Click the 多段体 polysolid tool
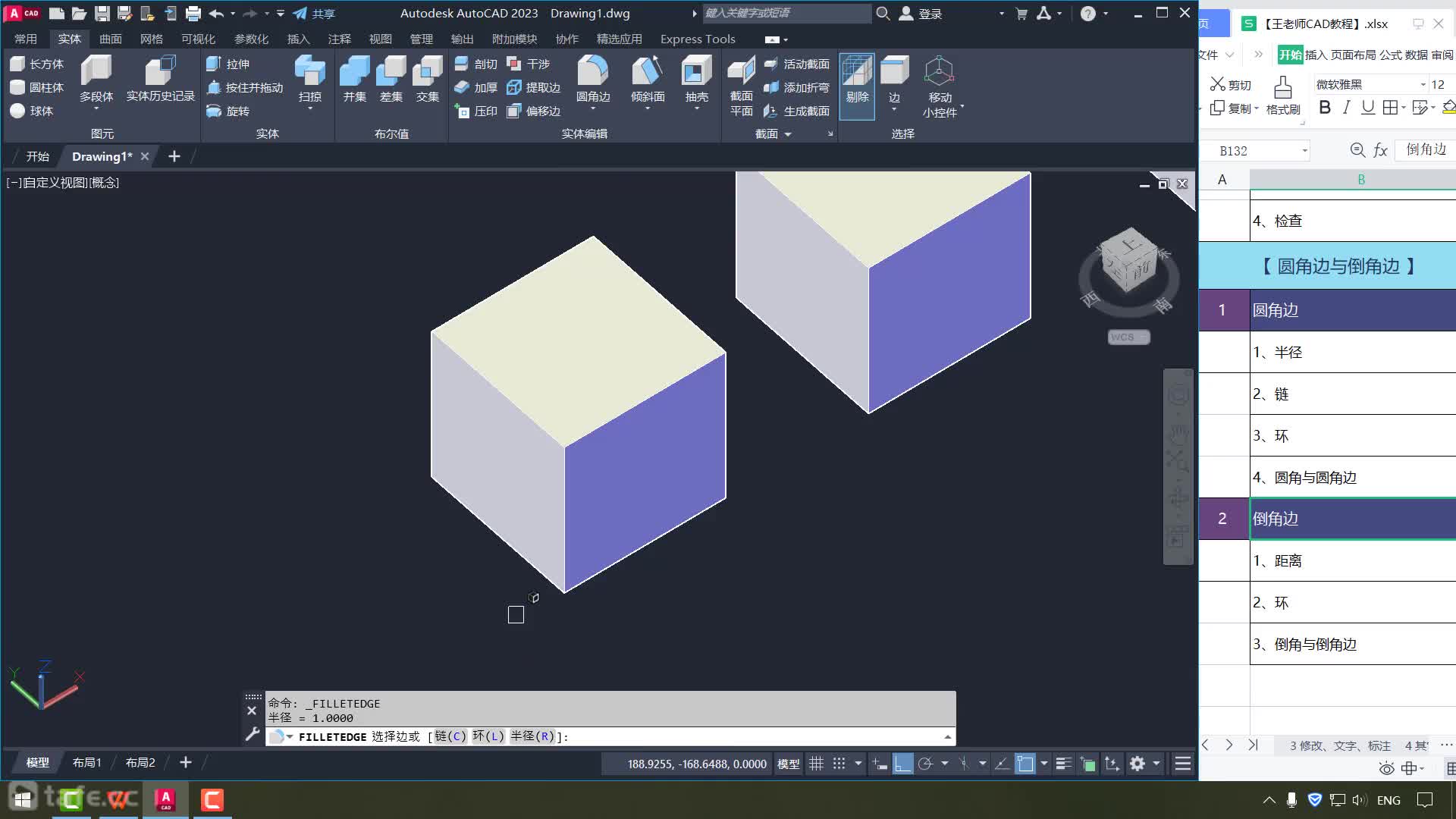 point(96,79)
